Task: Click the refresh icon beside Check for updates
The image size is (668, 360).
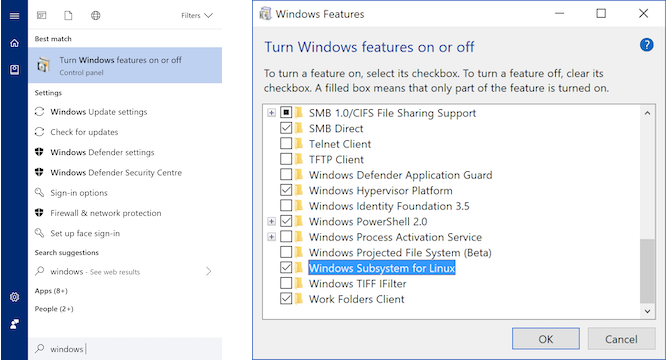Action: [40, 132]
